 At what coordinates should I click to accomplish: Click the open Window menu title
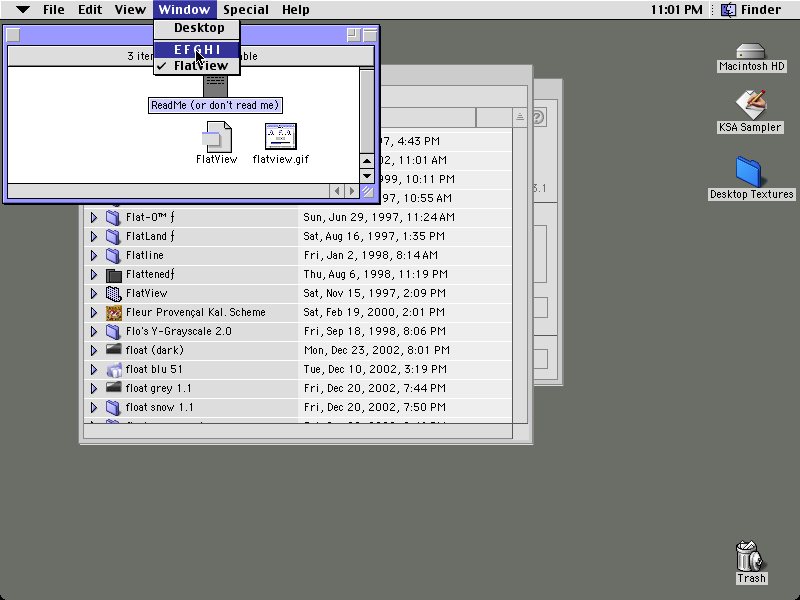coord(184,10)
